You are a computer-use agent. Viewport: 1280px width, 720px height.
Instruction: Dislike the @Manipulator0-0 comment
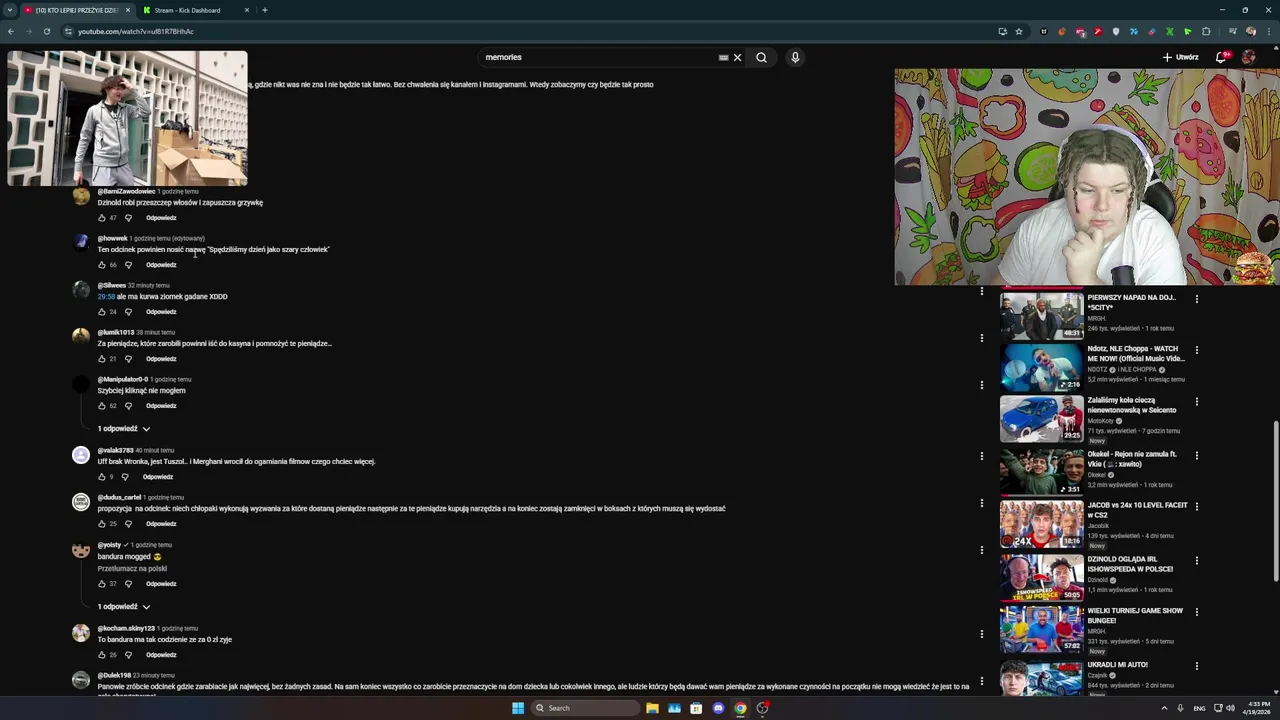click(128, 406)
